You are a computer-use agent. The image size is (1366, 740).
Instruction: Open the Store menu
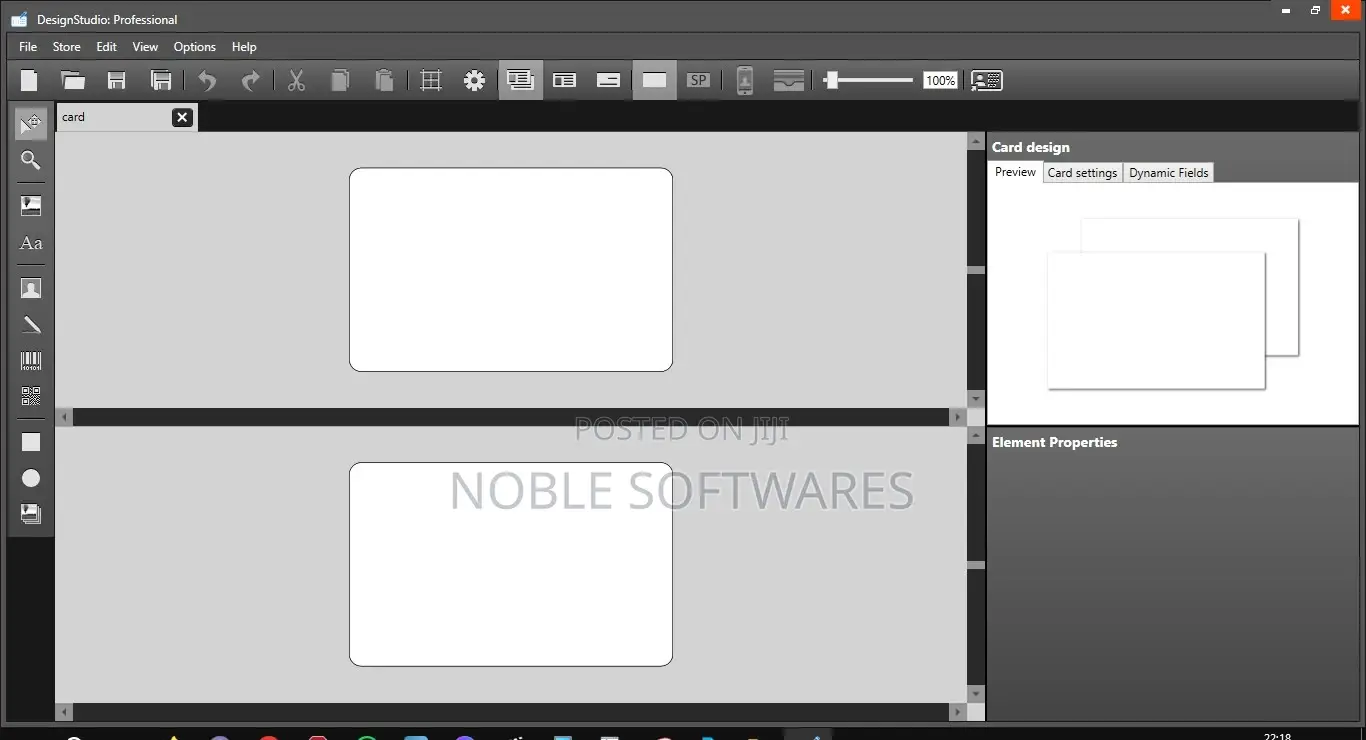pyautogui.click(x=66, y=46)
